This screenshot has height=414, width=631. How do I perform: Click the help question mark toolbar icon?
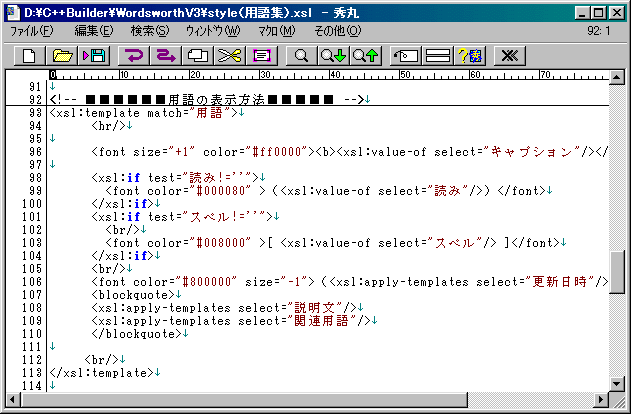point(470,55)
